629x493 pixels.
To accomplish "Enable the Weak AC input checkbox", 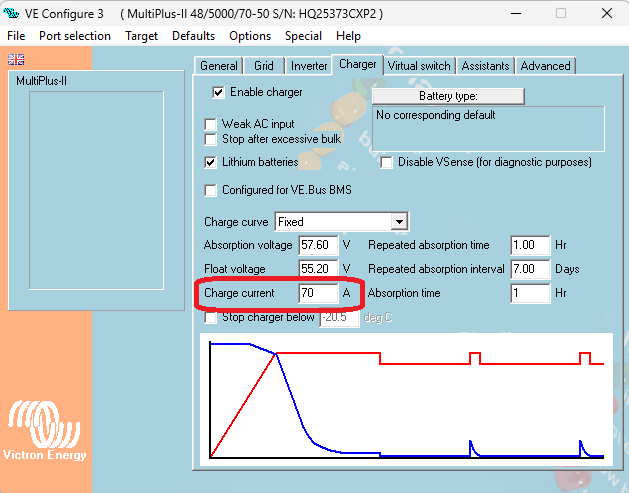I will [210, 124].
